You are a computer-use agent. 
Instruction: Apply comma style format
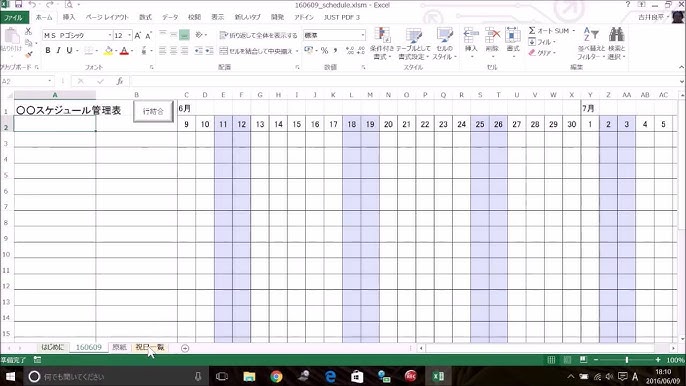[335, 51]
